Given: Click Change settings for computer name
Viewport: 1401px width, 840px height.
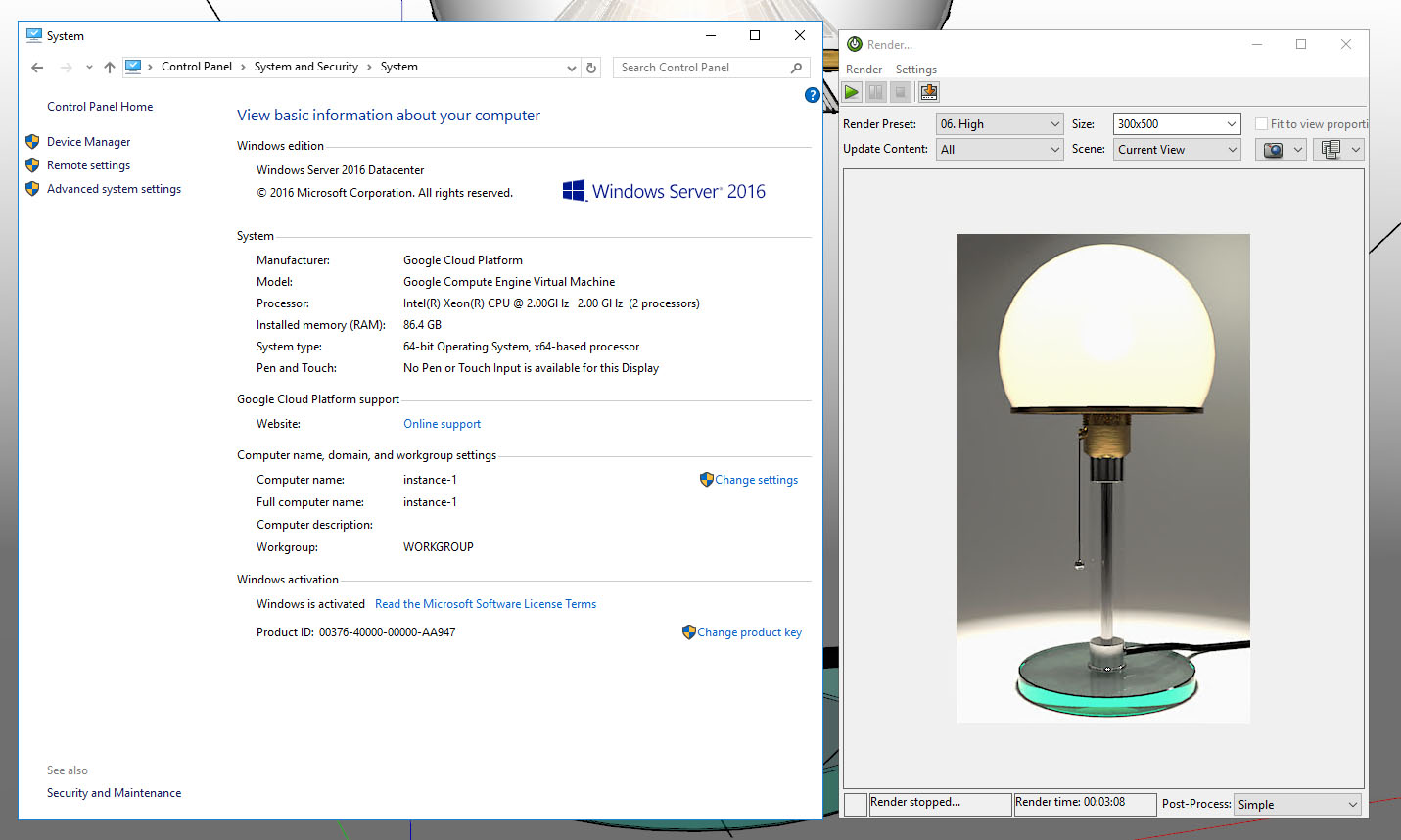Looking at the screenshot, I should pos(756,480).
